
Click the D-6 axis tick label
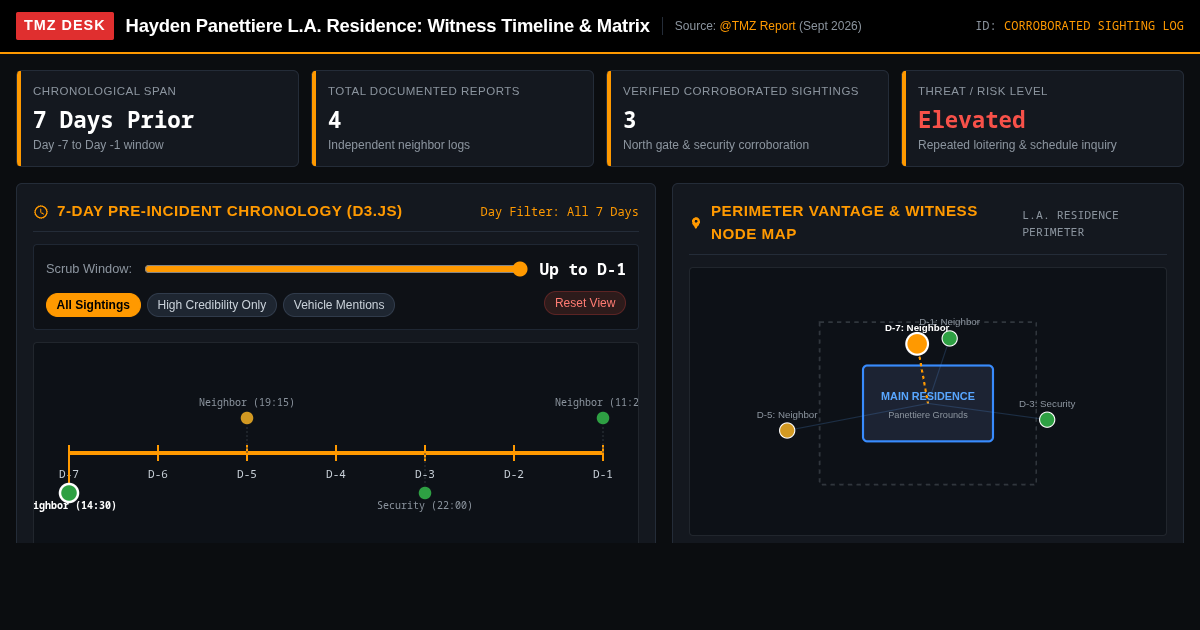(158, 474)
